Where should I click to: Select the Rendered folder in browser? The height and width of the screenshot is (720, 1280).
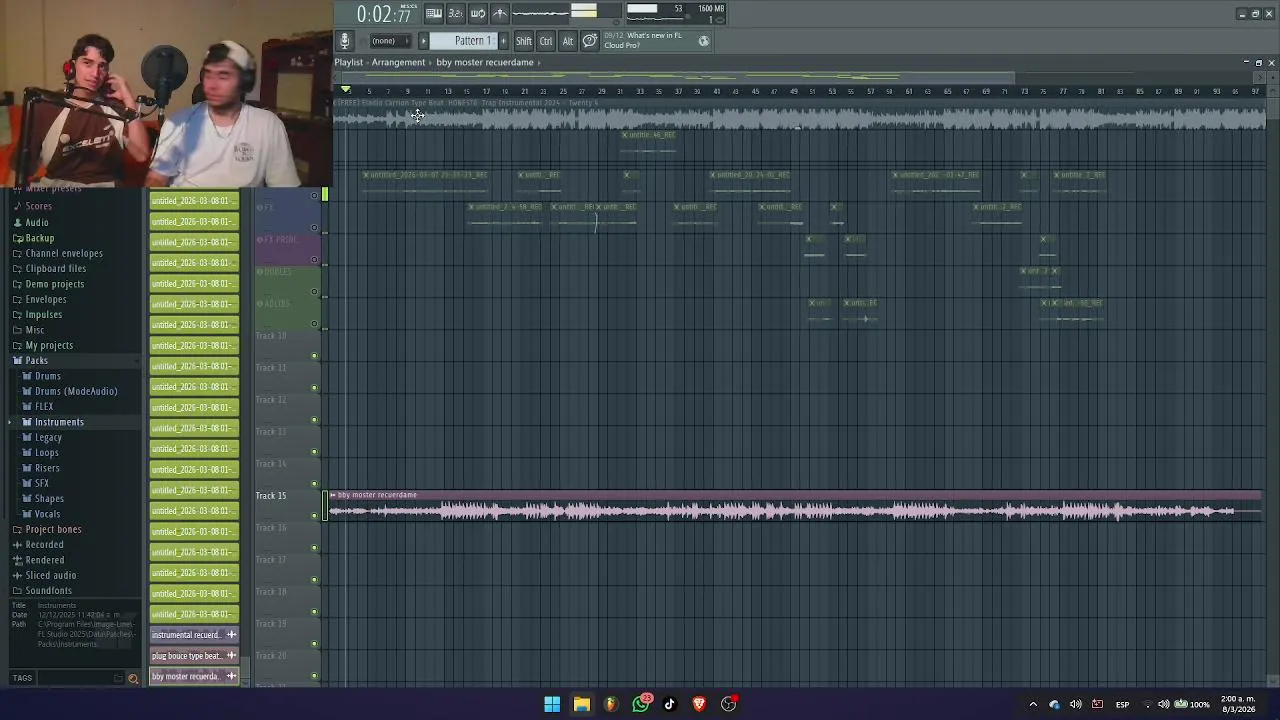(x=44, y=560)
